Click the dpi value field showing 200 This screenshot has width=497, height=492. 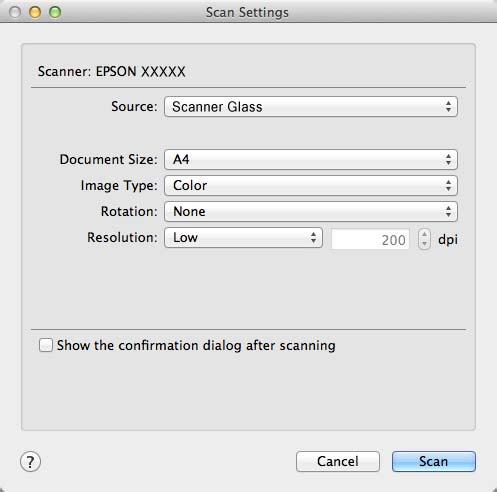(x=370, y=239)
